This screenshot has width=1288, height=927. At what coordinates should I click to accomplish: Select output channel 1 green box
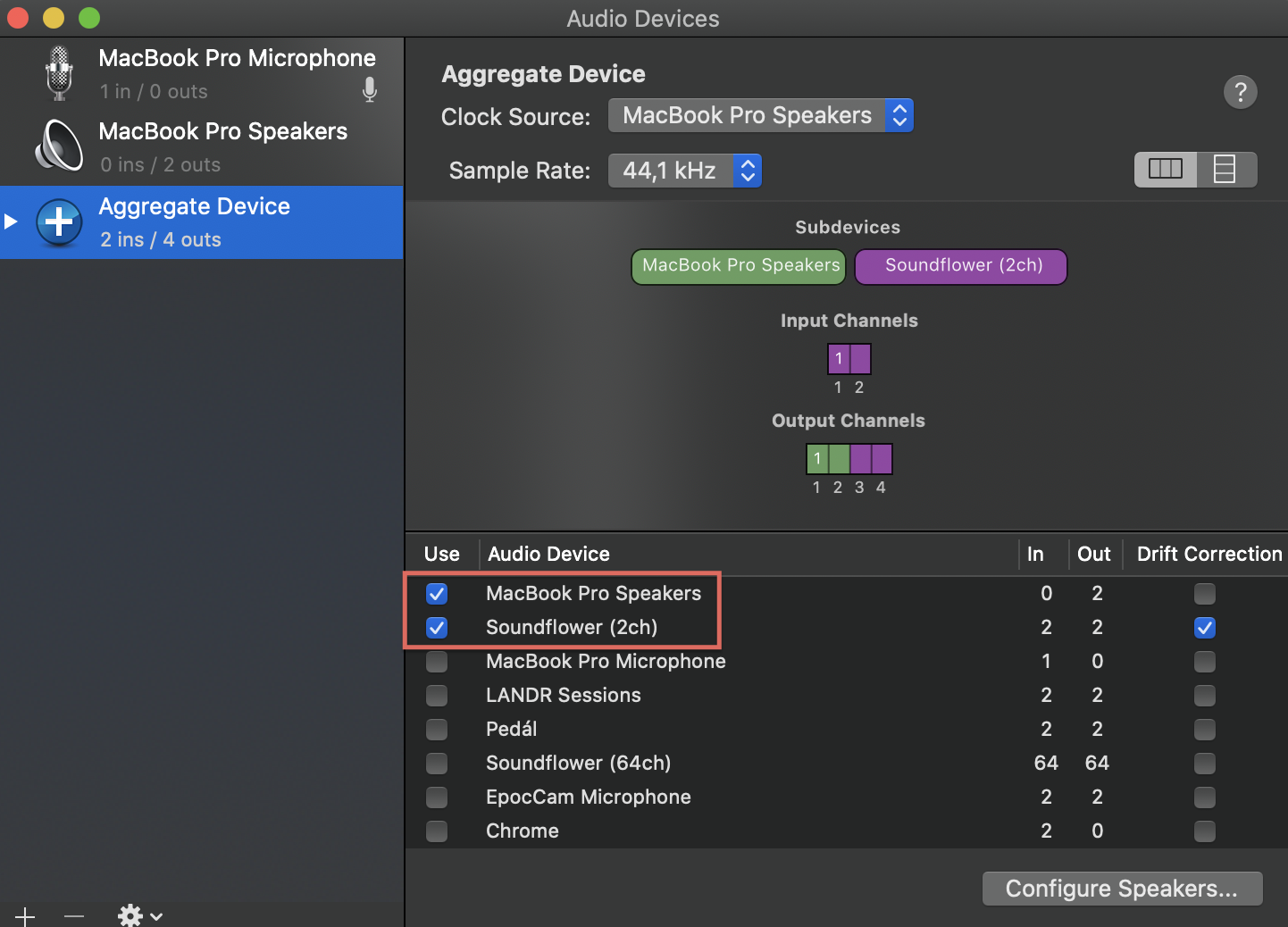pyautogui.click(x=817, y=459)
